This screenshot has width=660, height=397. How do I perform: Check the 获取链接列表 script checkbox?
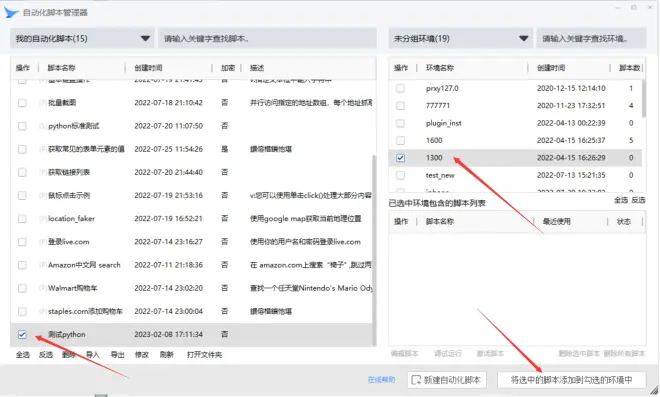pos(22,172)
